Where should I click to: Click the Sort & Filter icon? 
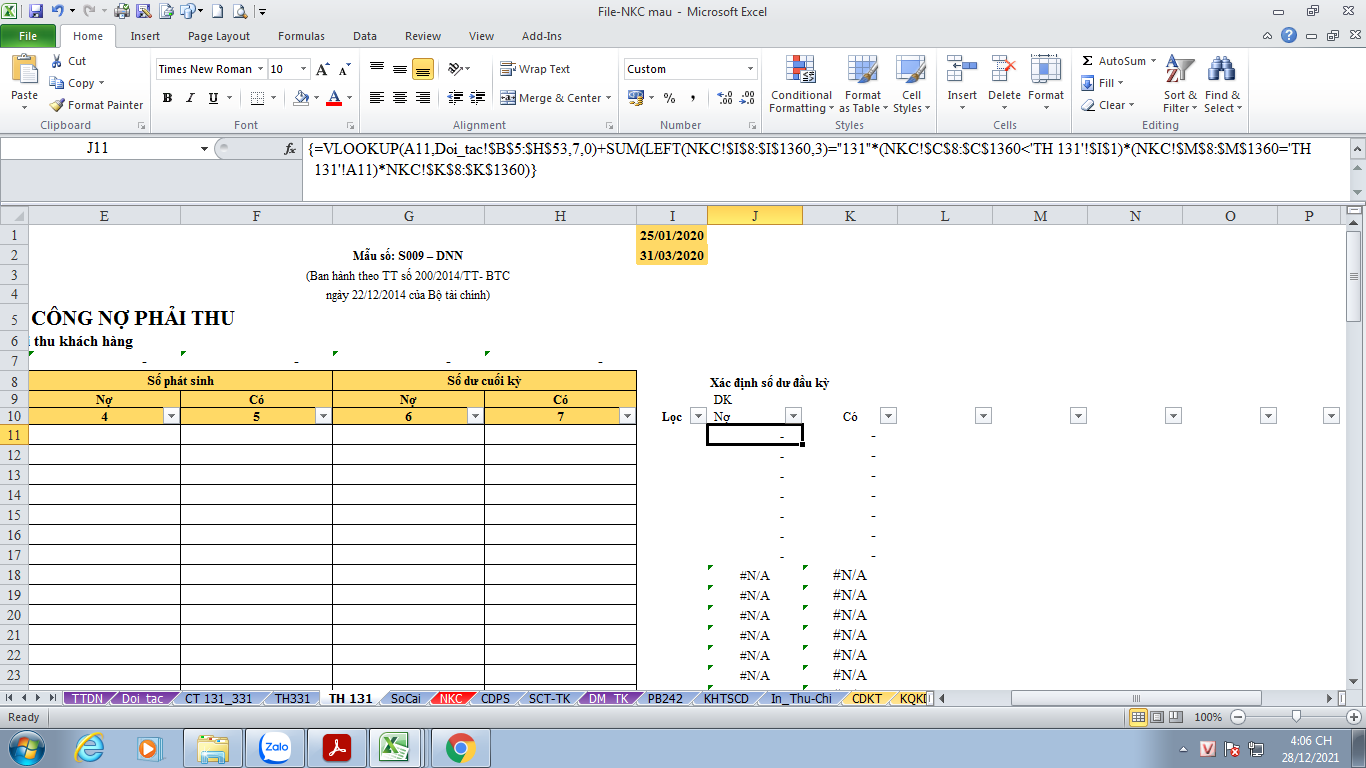(x=1180, y=85)
